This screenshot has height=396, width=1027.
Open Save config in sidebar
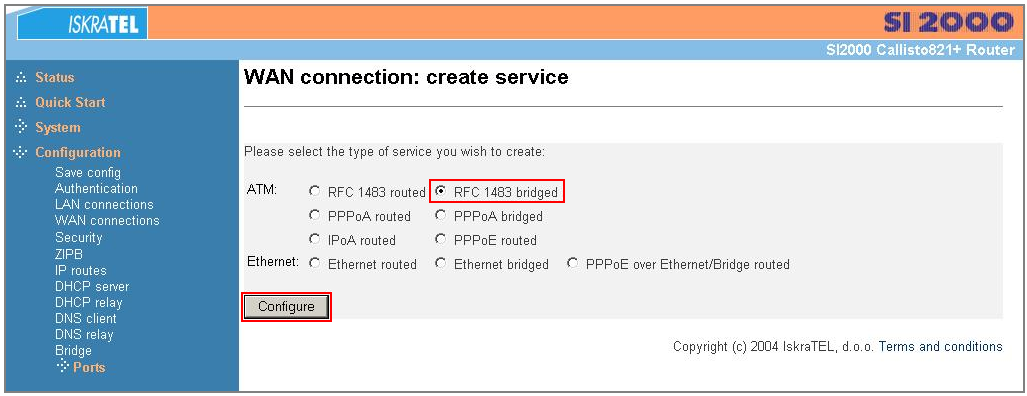[x=88, y=173]
